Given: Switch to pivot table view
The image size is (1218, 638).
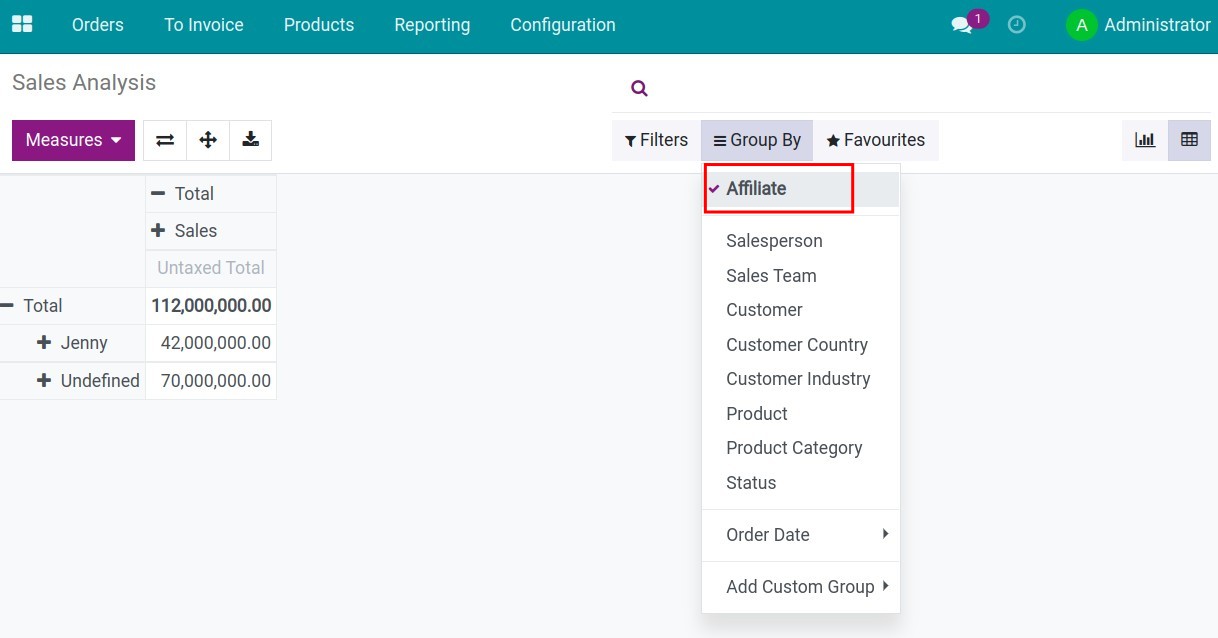Looking at the screenshot, I should [1188, 140].
